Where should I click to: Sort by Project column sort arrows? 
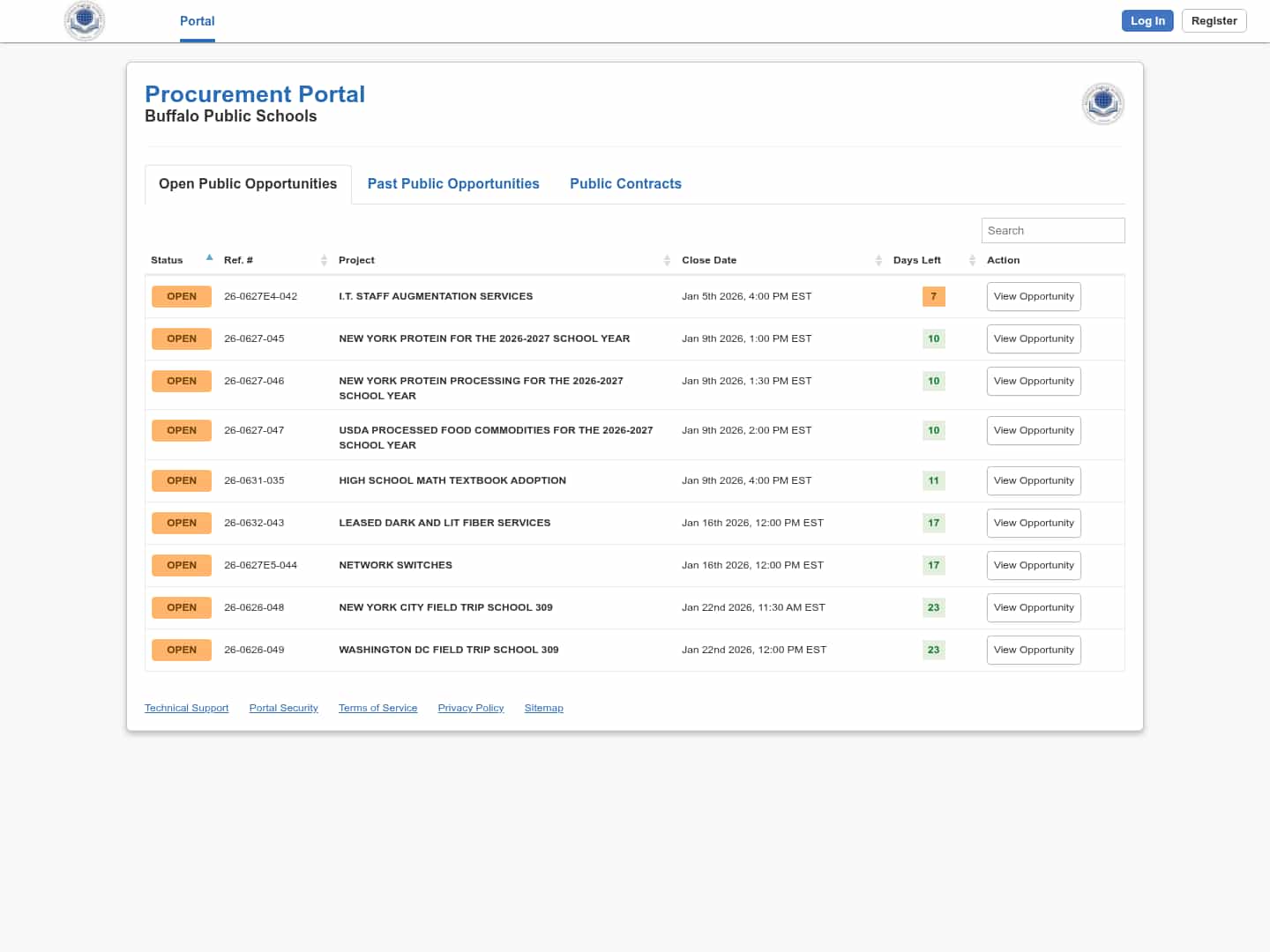(x=667, y=260)
